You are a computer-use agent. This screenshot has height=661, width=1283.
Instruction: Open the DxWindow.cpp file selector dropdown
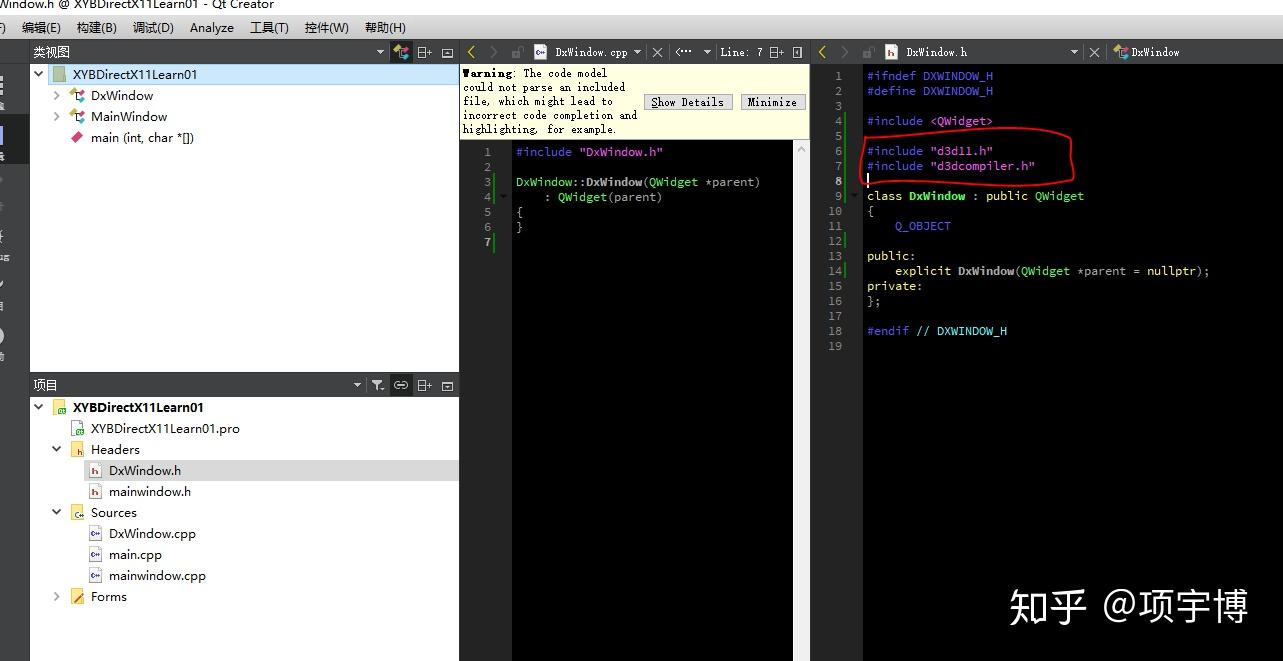click(637, 52)
